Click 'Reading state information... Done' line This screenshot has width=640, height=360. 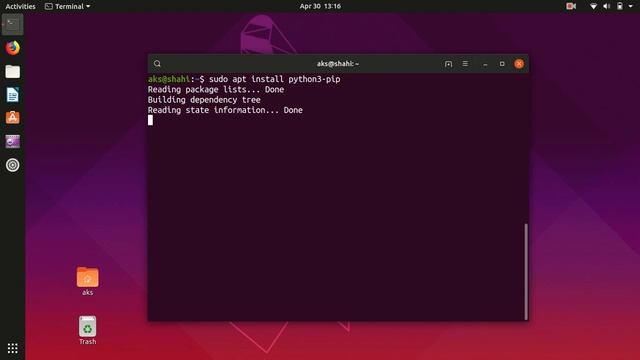[x=225, y=110]
